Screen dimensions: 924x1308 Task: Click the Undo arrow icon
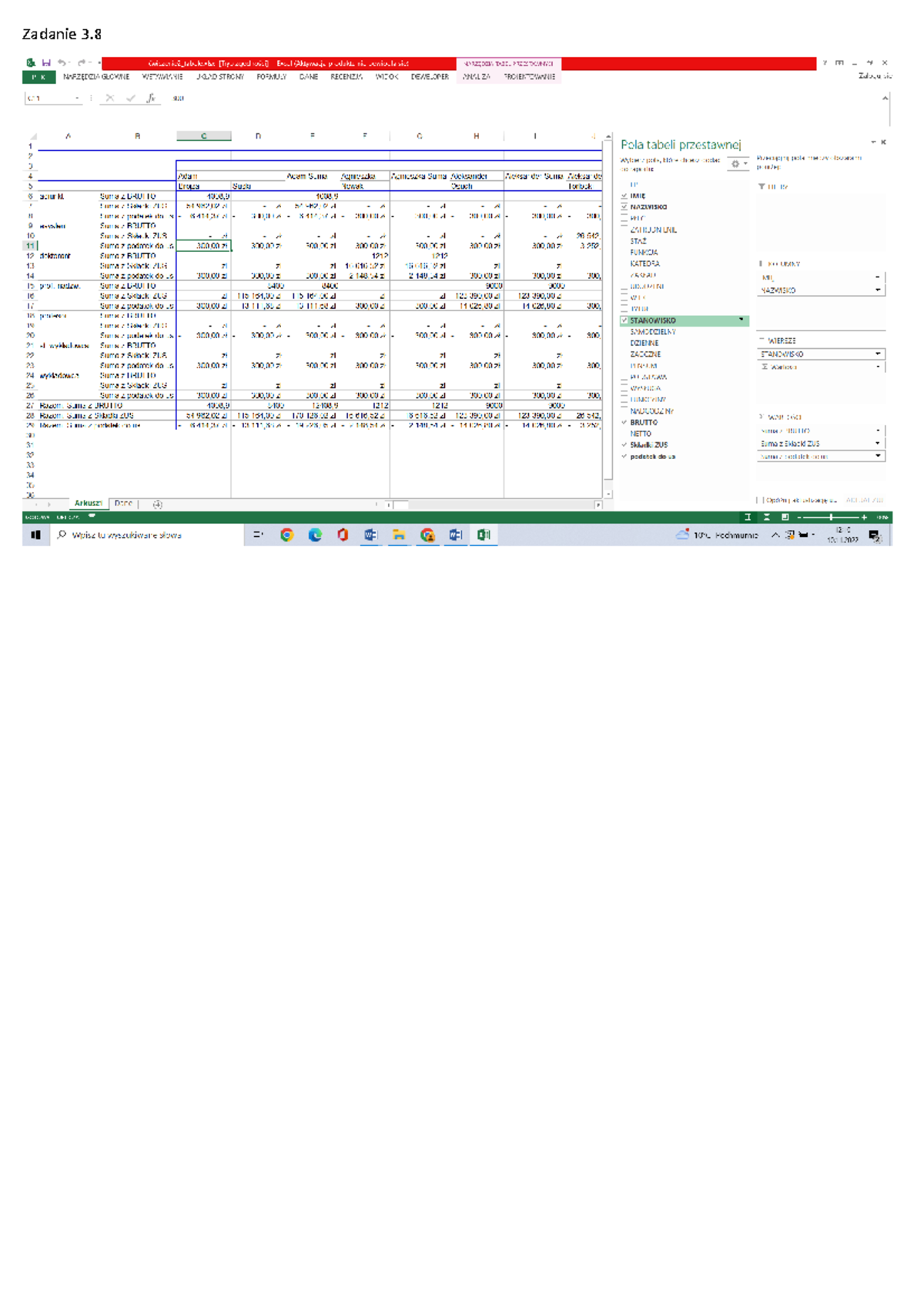tap(62, 63)
